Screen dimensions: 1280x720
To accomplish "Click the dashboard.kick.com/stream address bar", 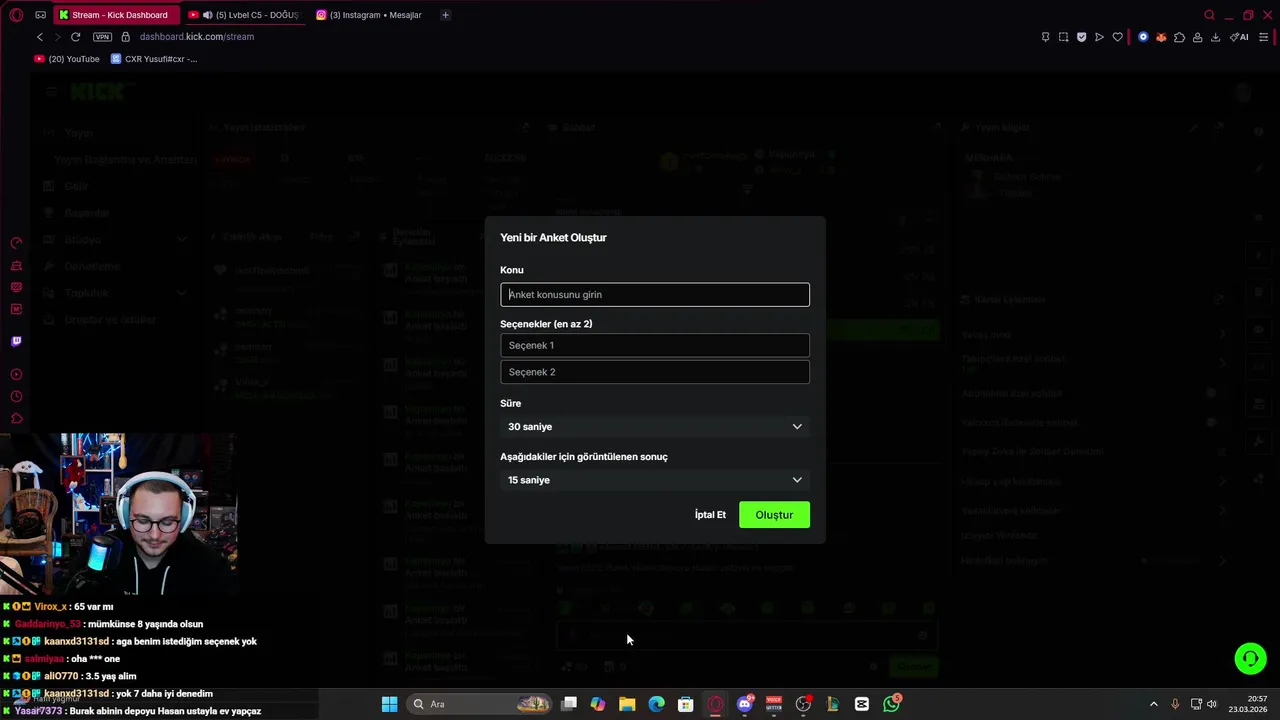I will (x=197, y=37).
